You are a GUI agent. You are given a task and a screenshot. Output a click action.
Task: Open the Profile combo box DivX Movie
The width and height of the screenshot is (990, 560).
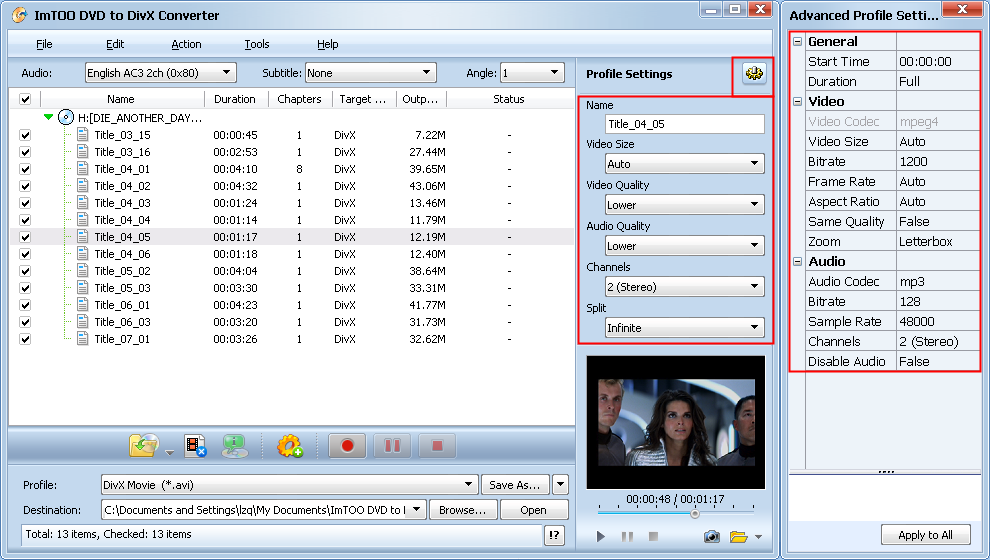click(289, 485)
